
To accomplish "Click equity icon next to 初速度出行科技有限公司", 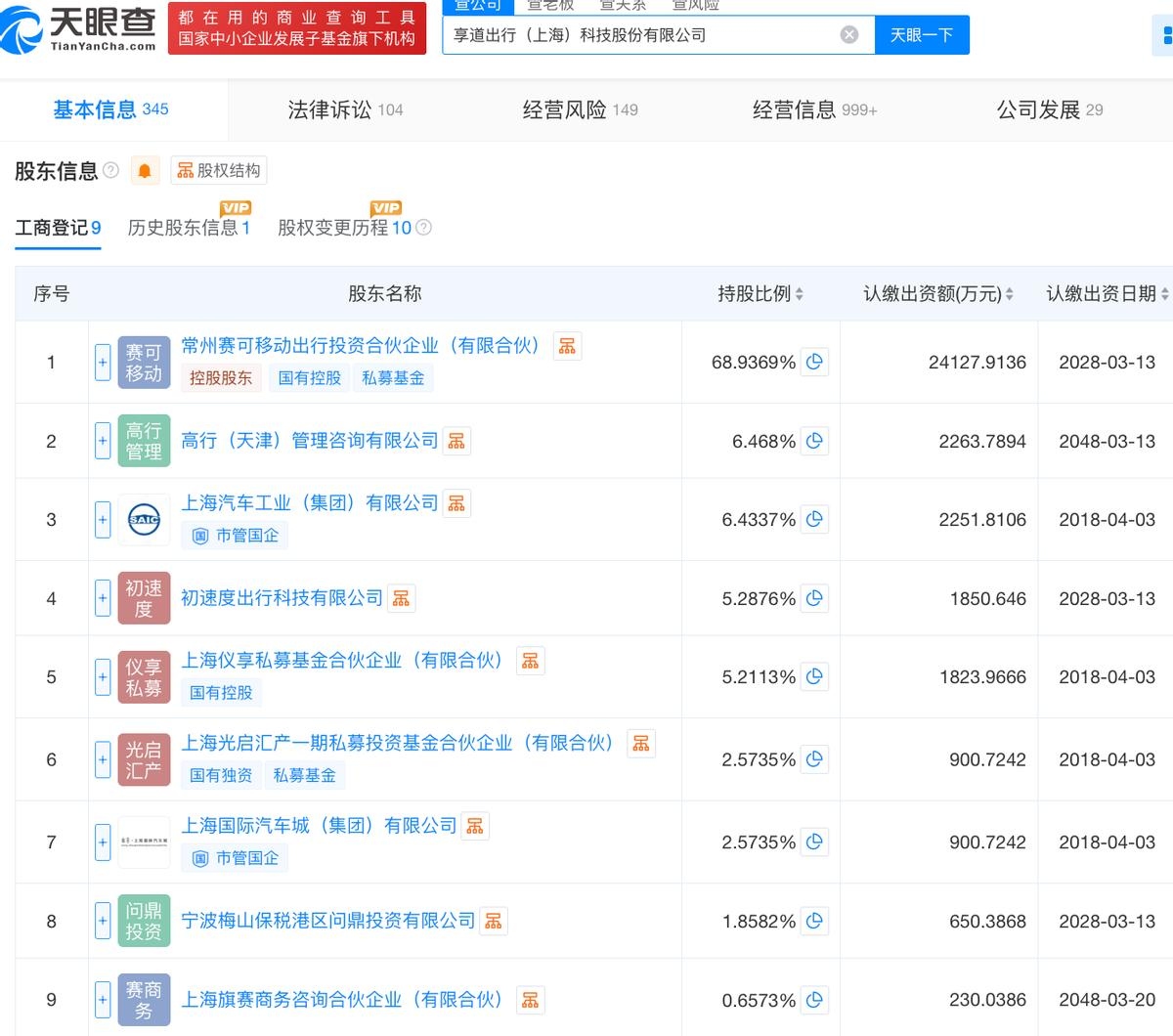I will pyautogui.click(x=401, y=598).
